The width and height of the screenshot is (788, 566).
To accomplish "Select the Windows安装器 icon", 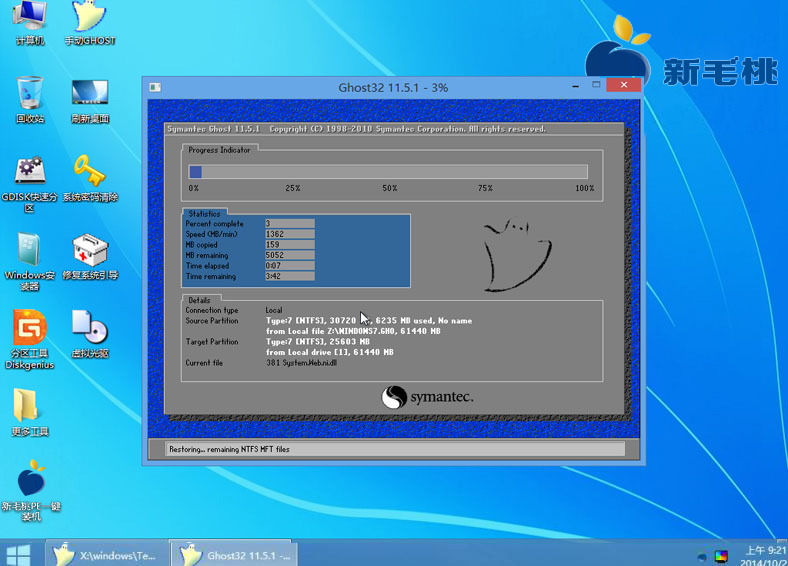I will [30, 261].
